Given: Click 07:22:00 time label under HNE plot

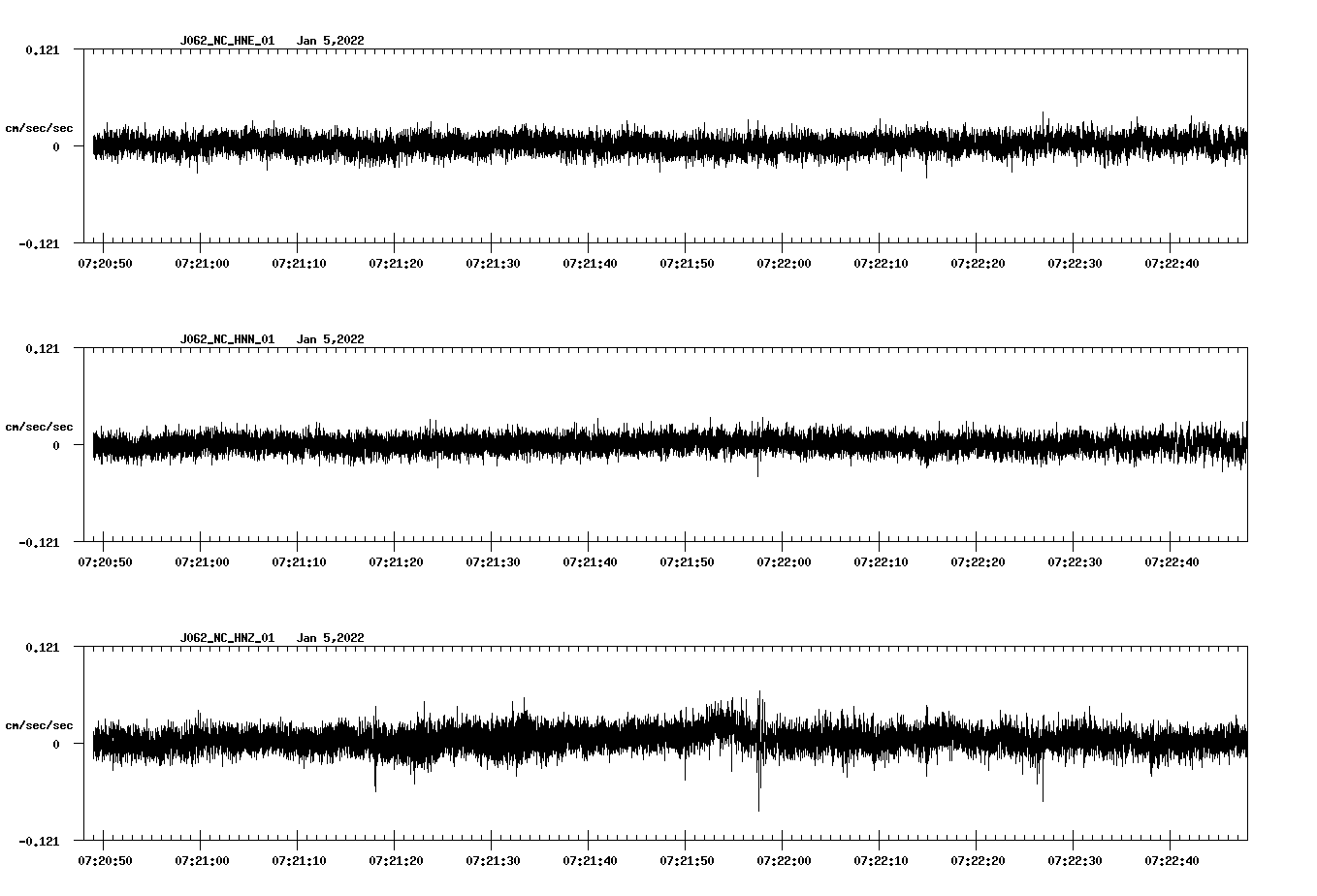Looking at the screenshot, I should [x=784, y=263].
